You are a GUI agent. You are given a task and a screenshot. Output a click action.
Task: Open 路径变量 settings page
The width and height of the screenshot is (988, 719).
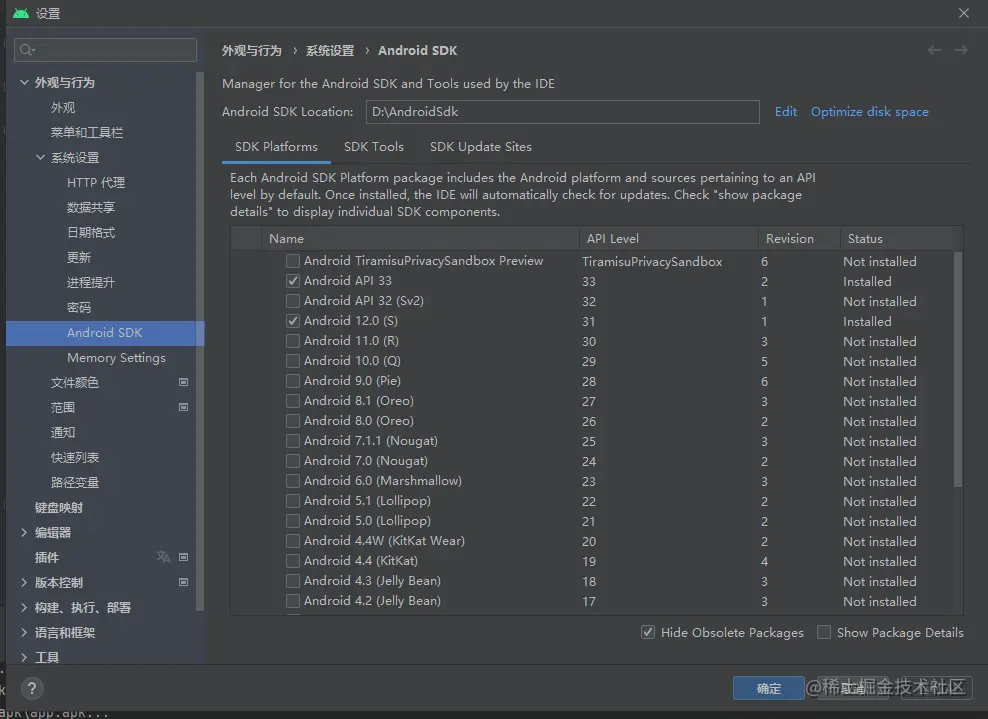coord(75,483)
